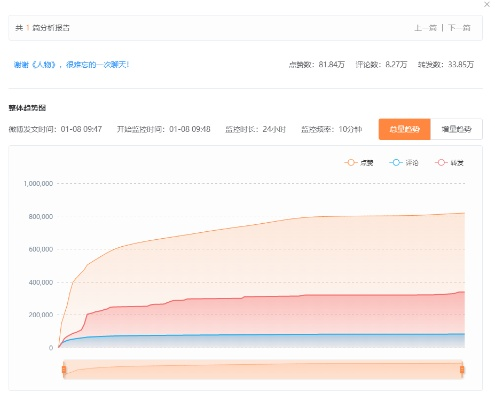Close the analysis report dialog

click(x=487, y=4)
